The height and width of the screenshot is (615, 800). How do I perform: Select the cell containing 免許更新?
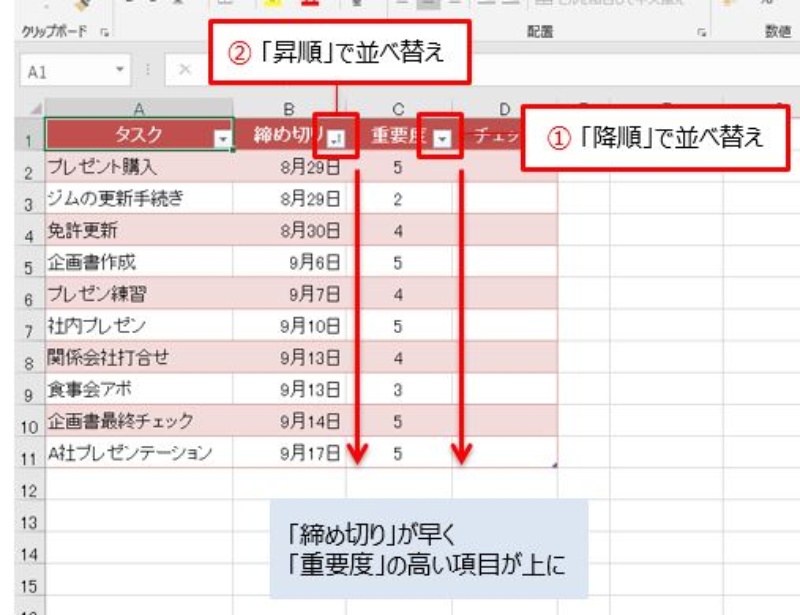click(x=138, y=231)
